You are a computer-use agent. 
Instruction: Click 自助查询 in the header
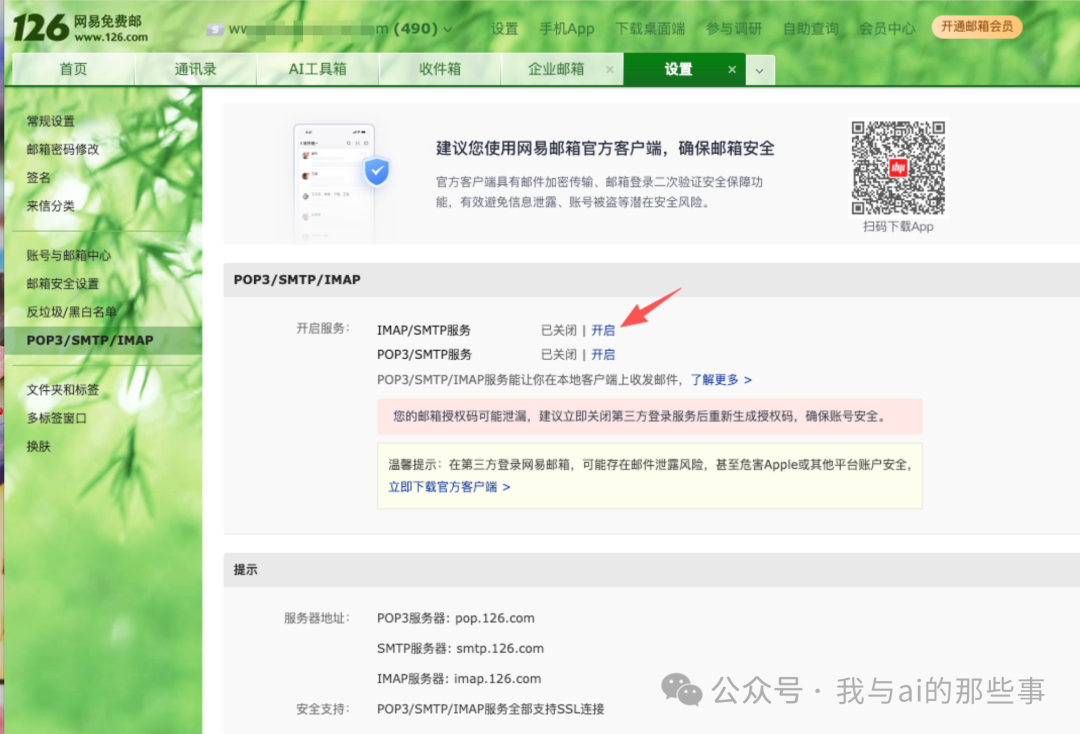pyautogui.click(x=811, y=29)
